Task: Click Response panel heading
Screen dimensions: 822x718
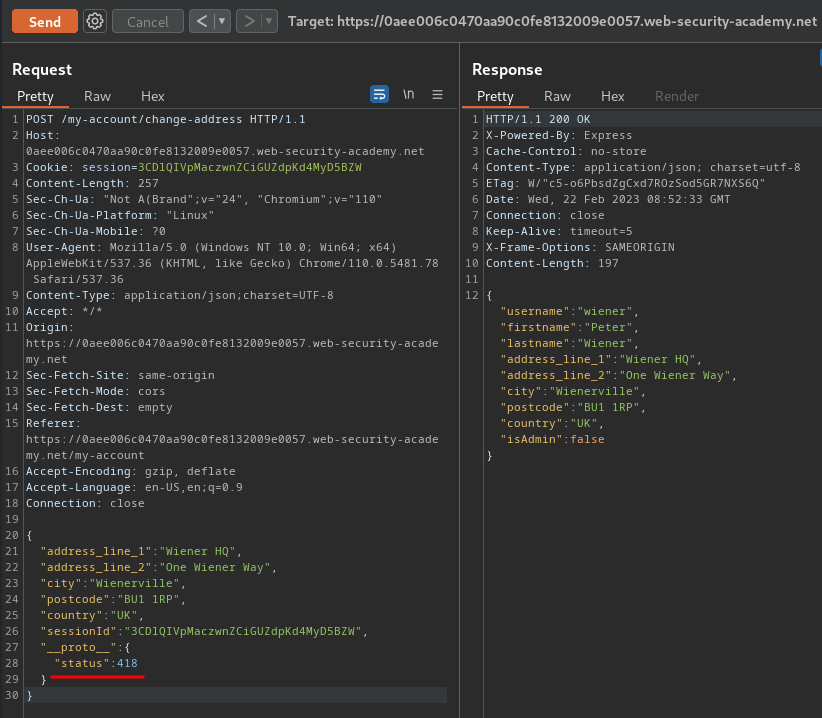Action: 507,70
